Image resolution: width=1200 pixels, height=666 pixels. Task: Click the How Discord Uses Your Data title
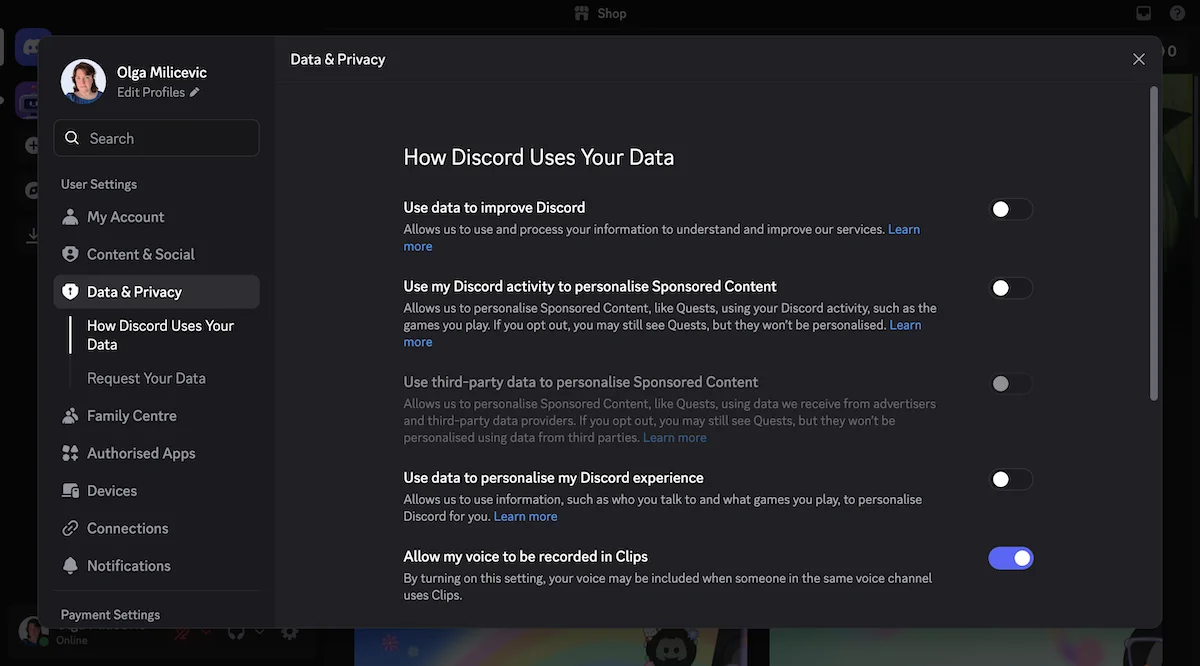539,157
